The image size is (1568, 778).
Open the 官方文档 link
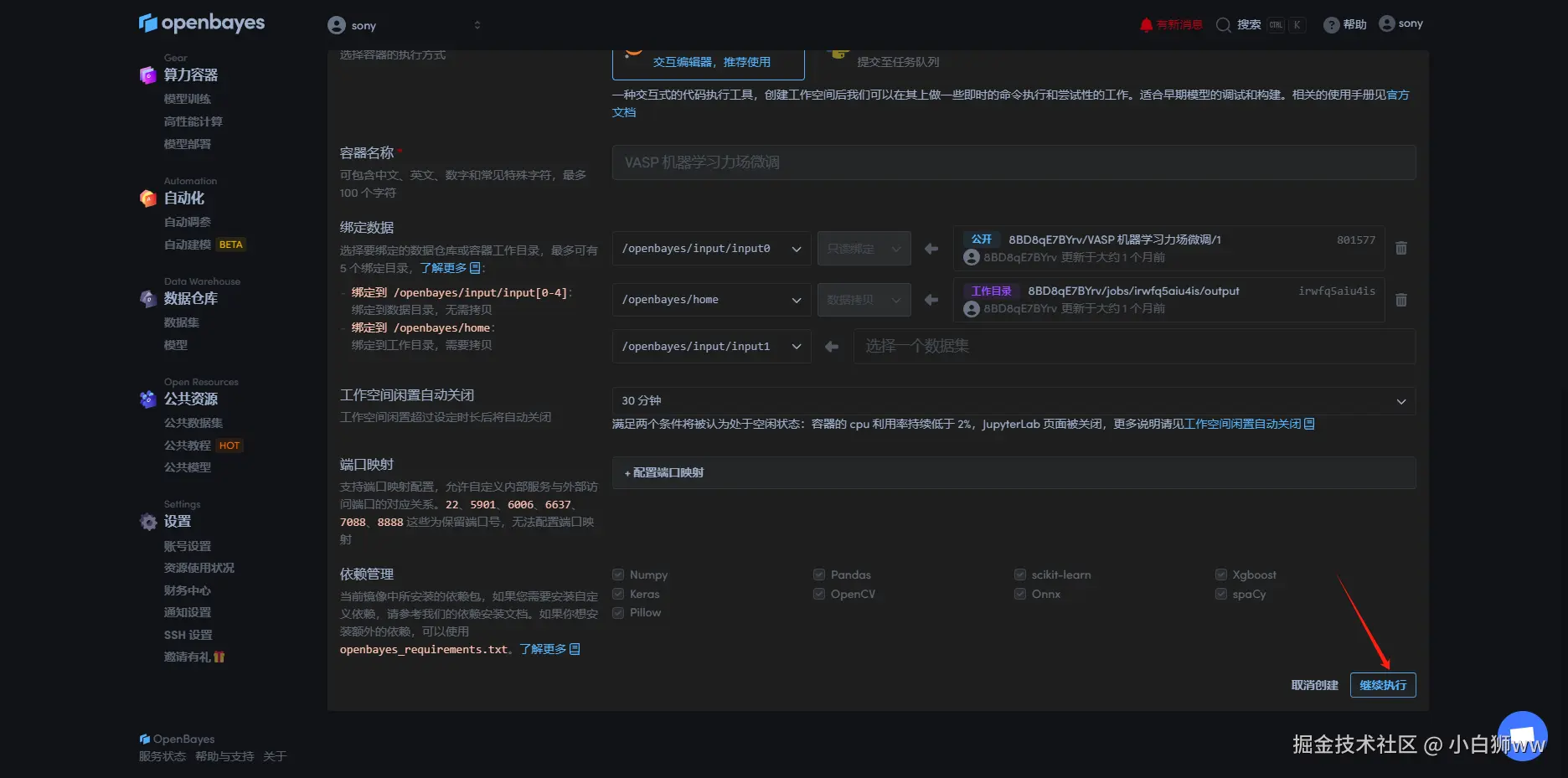point(1398,95)
